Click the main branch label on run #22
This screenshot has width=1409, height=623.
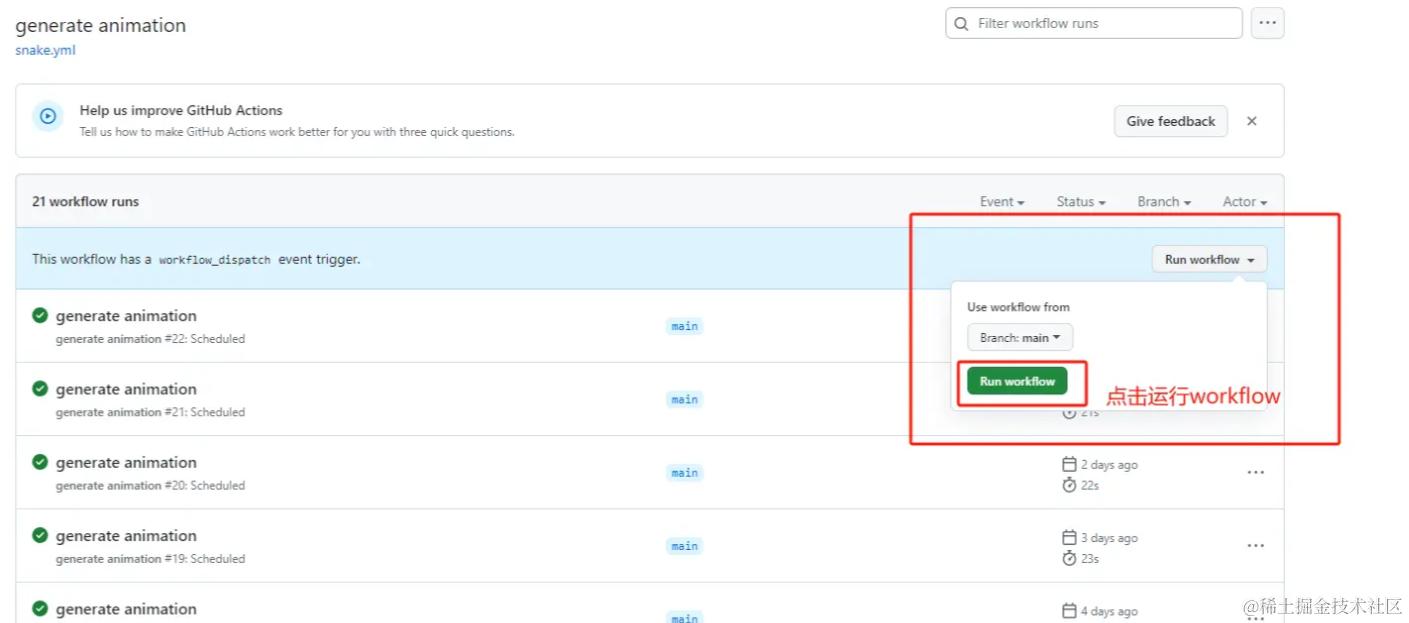point(685,326)
